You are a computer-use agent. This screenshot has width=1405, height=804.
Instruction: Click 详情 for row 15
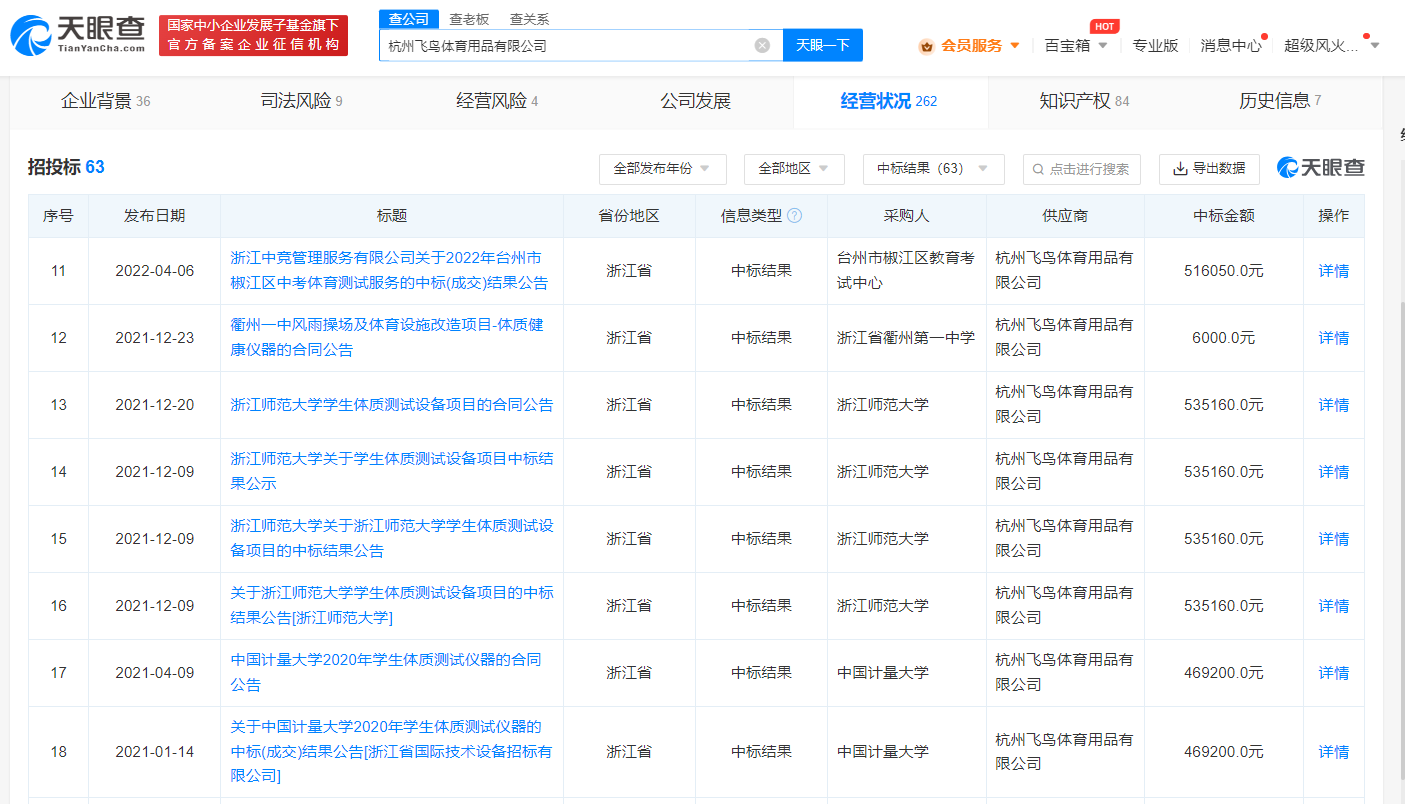coord(1333,539)
